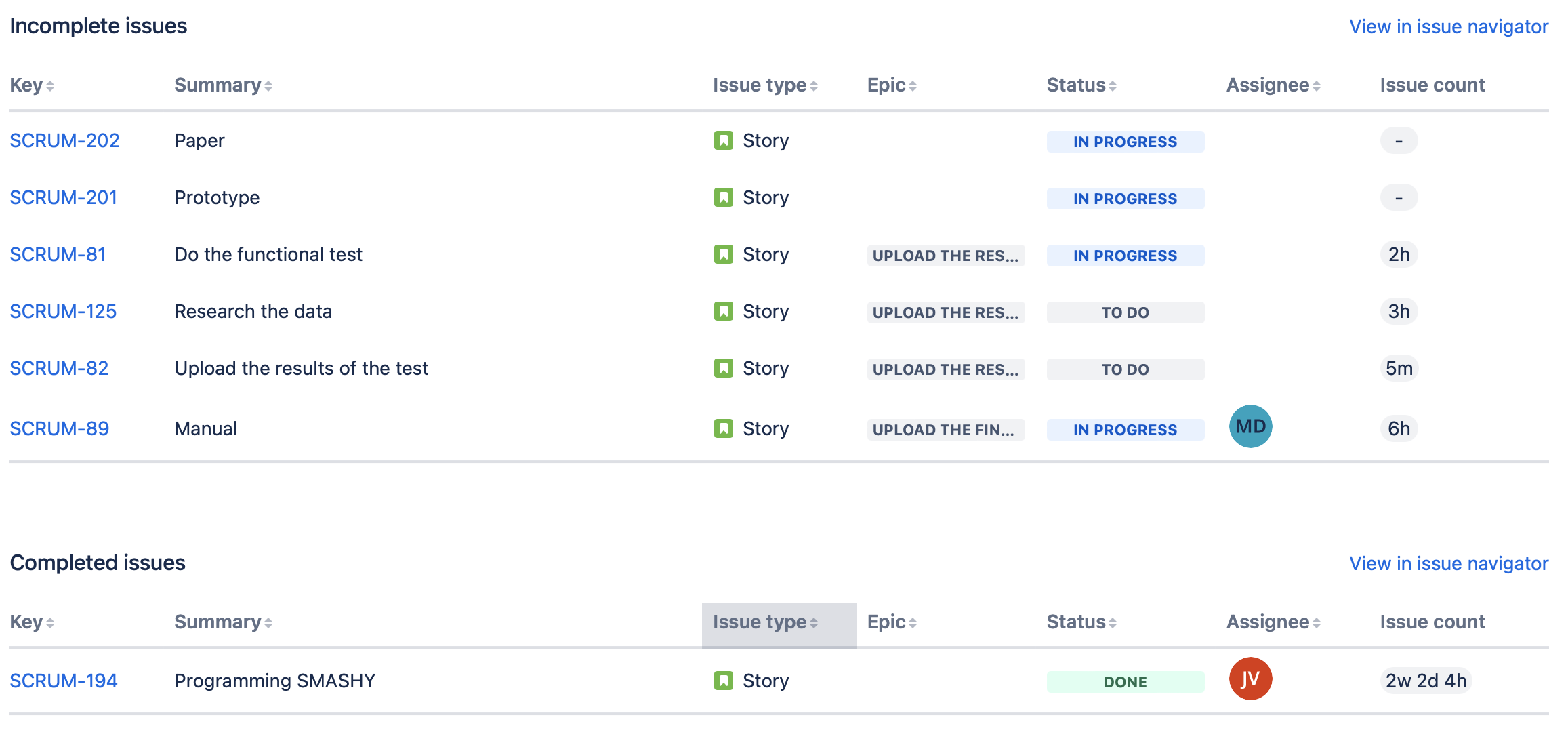Open issue SCRUM-202 link

point(64,140)
